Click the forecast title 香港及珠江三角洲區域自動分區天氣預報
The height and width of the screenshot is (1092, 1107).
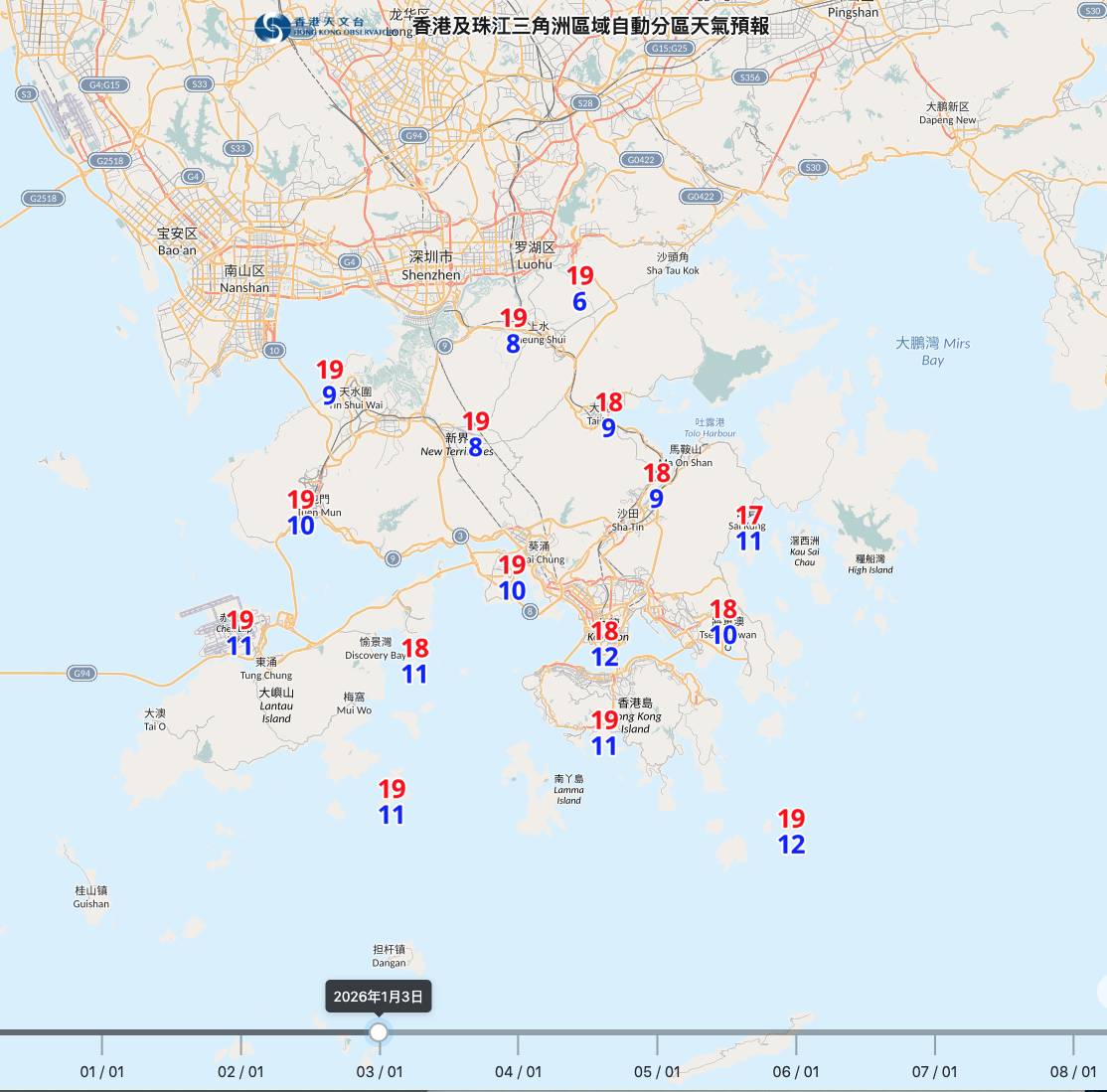click(x=590, y=26)
